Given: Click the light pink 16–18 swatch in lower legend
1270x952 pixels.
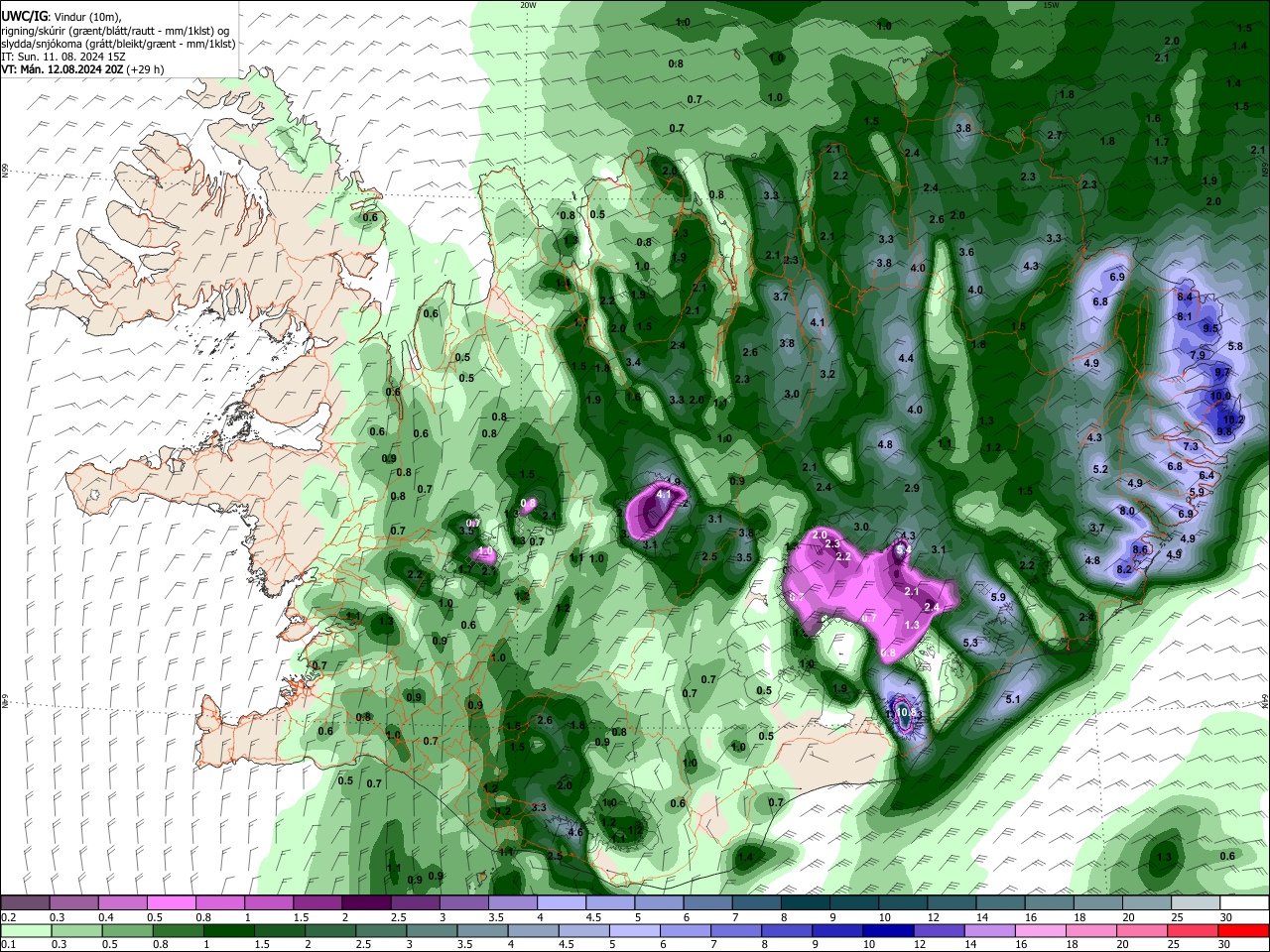Looking at the screenshot, I should click(x=1042, y=930).
